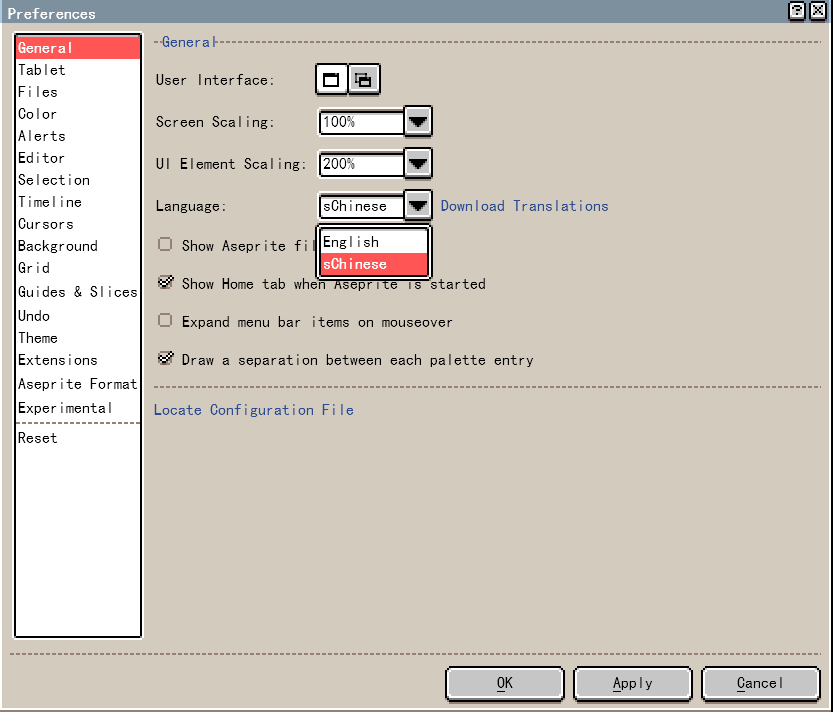833x712 pixels.
Task: Select Undo preferences section
Action: (78, 316)
